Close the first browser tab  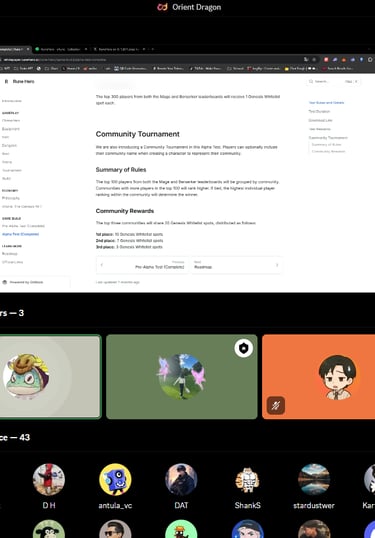[28, 49]
